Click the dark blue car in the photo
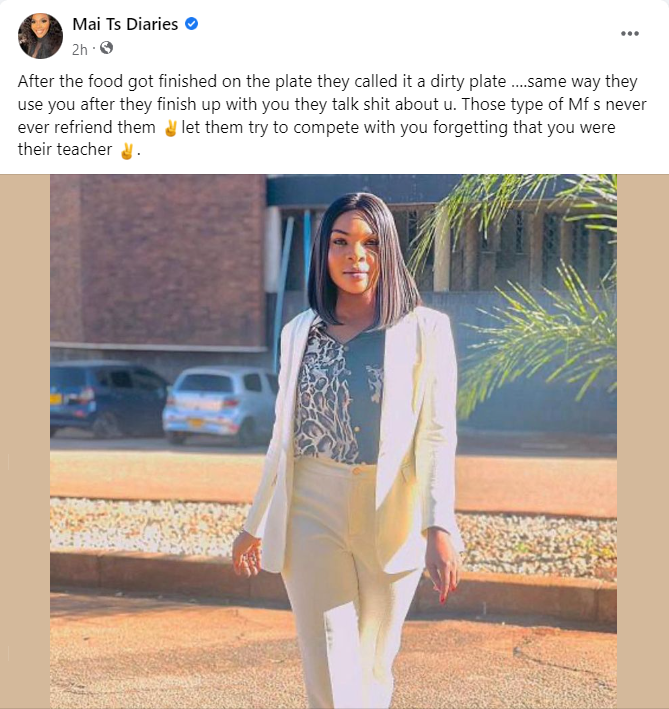The width and height of the screenshot is (669, 709). pyautogui.click(x=108, y=399)
